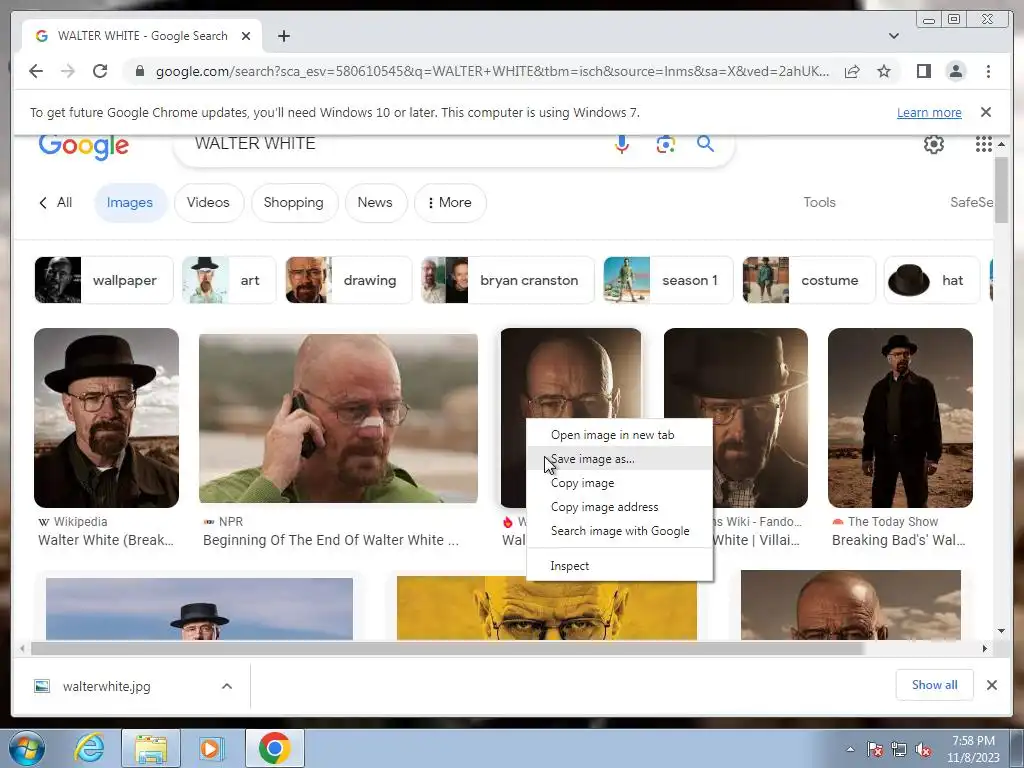Open Beginning Of The End NPR link

(x=330, y=540)
